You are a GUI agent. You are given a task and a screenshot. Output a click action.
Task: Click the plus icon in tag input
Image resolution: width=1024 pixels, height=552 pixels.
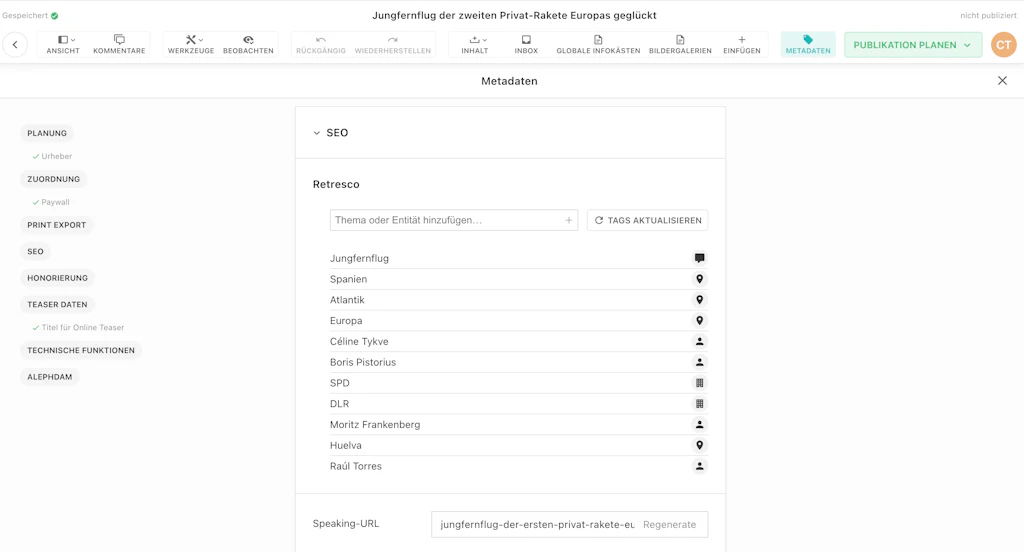pos(569,220)
